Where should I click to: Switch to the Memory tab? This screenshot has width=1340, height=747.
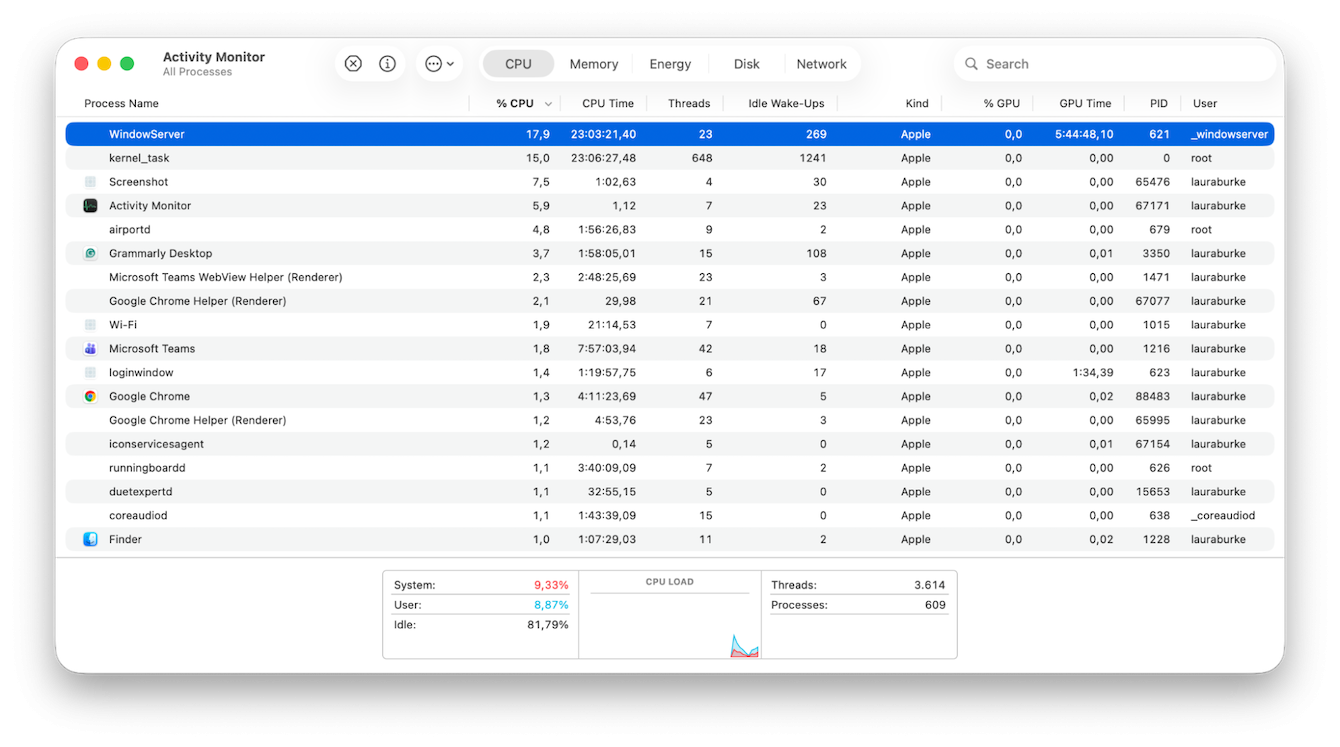pyautogui.click(x=593, y=62)
